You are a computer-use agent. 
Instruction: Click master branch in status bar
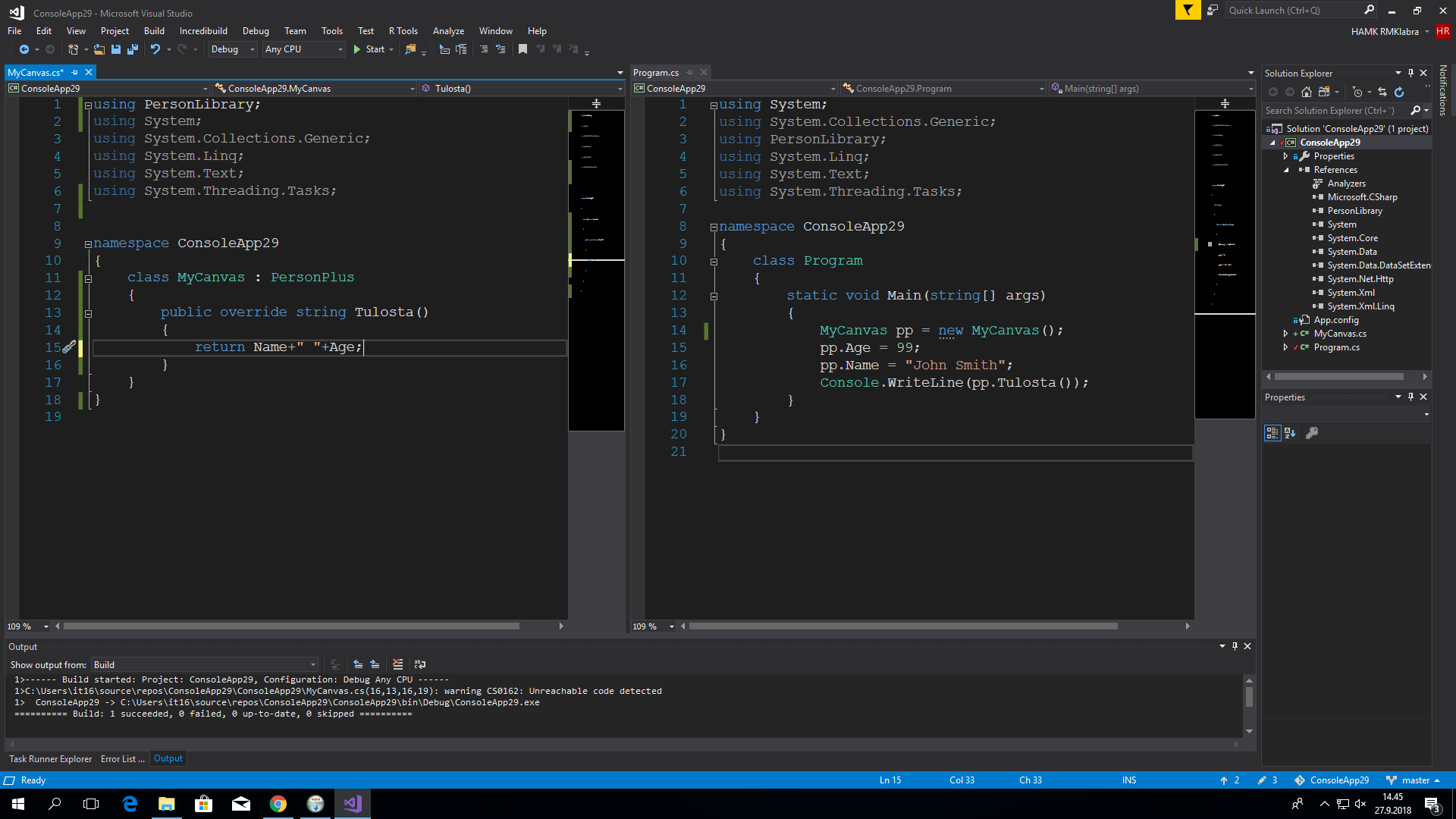click(x=1415, y=780)
